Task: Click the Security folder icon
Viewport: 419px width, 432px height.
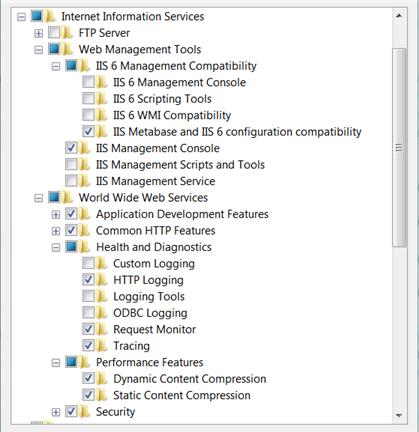Action: coord(85,412)
